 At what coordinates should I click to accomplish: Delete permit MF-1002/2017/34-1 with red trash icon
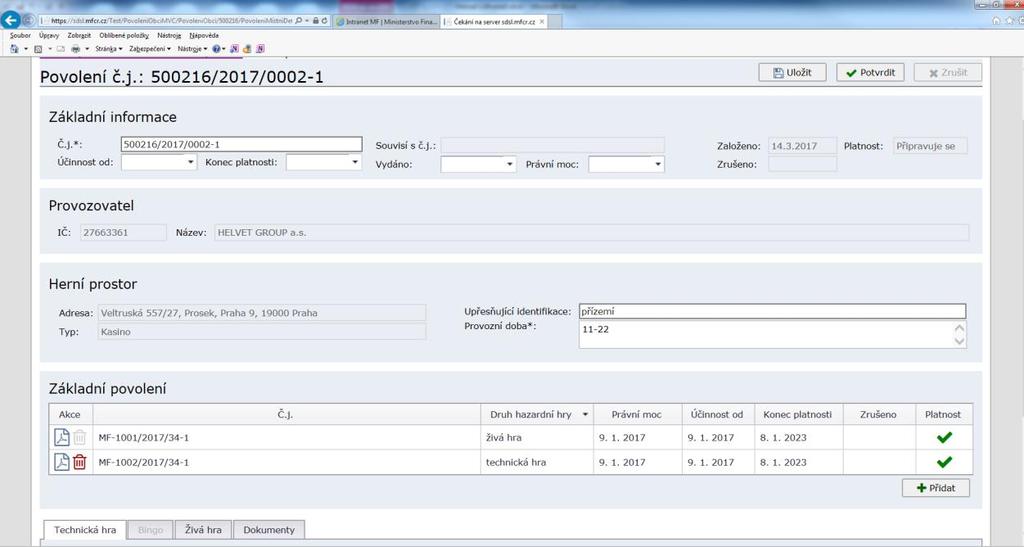tap(80, 462)
